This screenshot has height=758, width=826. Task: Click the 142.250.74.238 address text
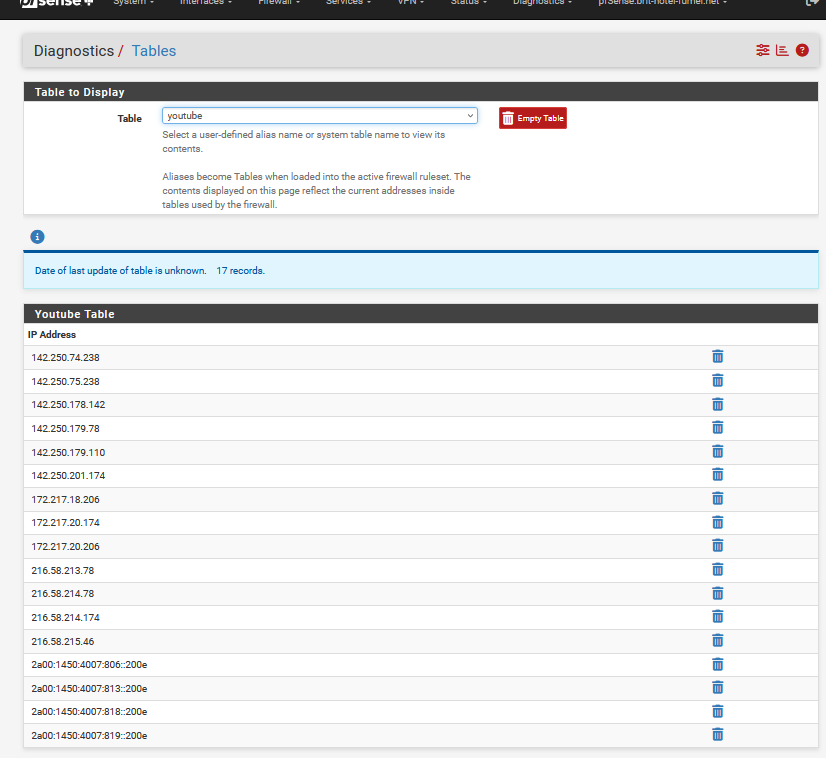(65, 358)
